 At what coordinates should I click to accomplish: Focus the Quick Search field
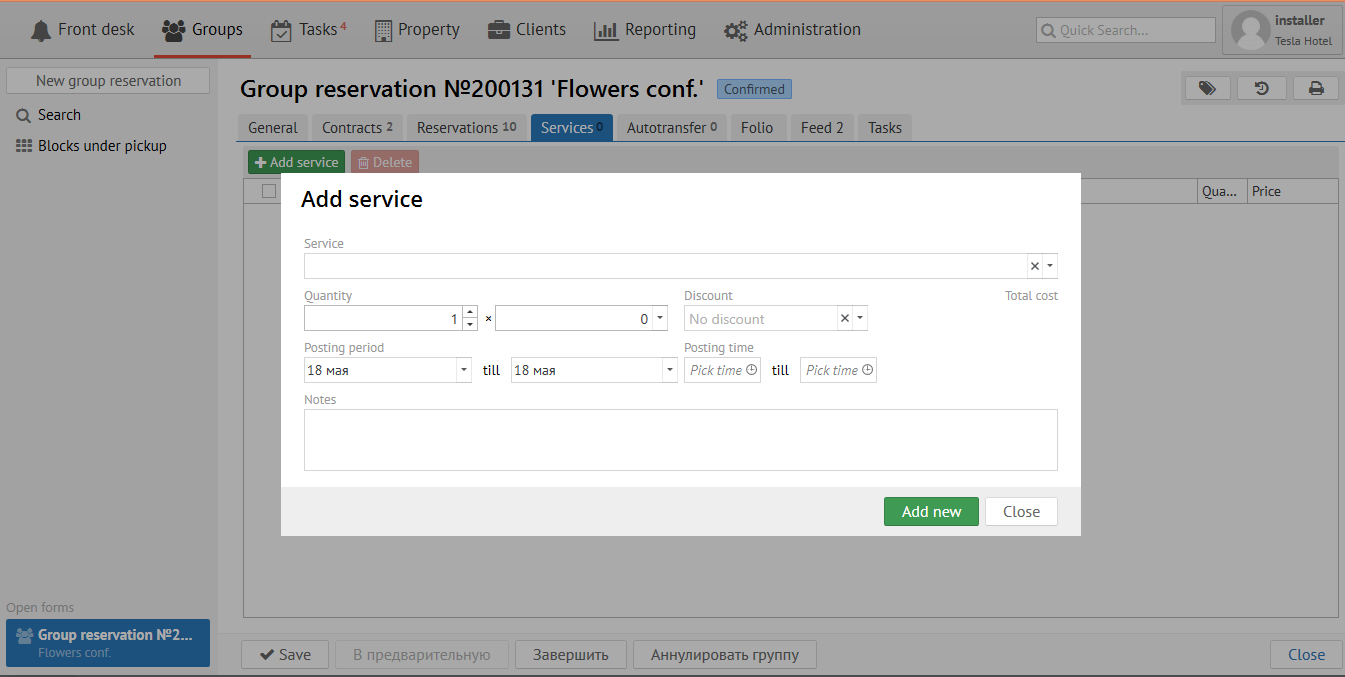(x=1126, y=30)
